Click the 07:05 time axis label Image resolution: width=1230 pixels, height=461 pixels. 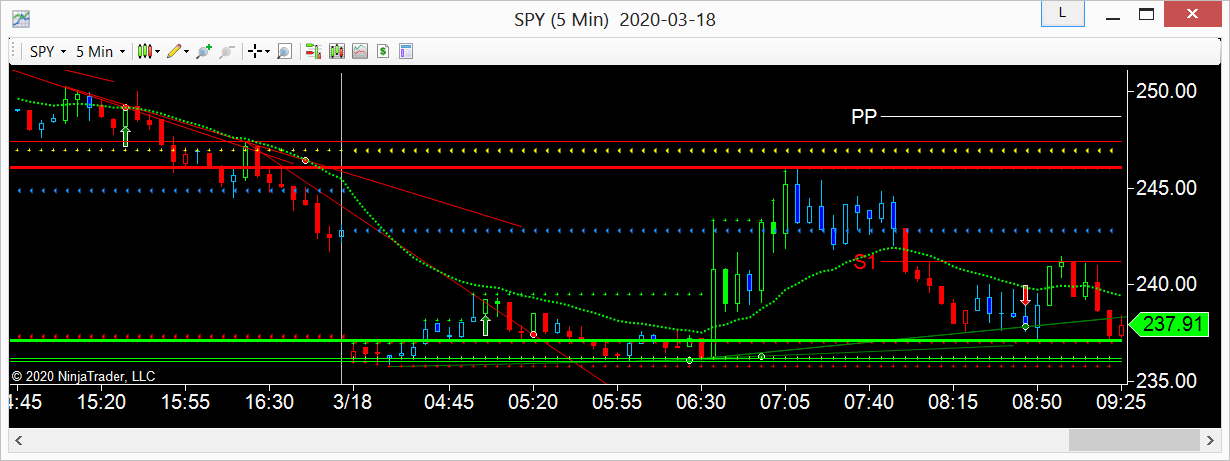[x=785, y=402]
